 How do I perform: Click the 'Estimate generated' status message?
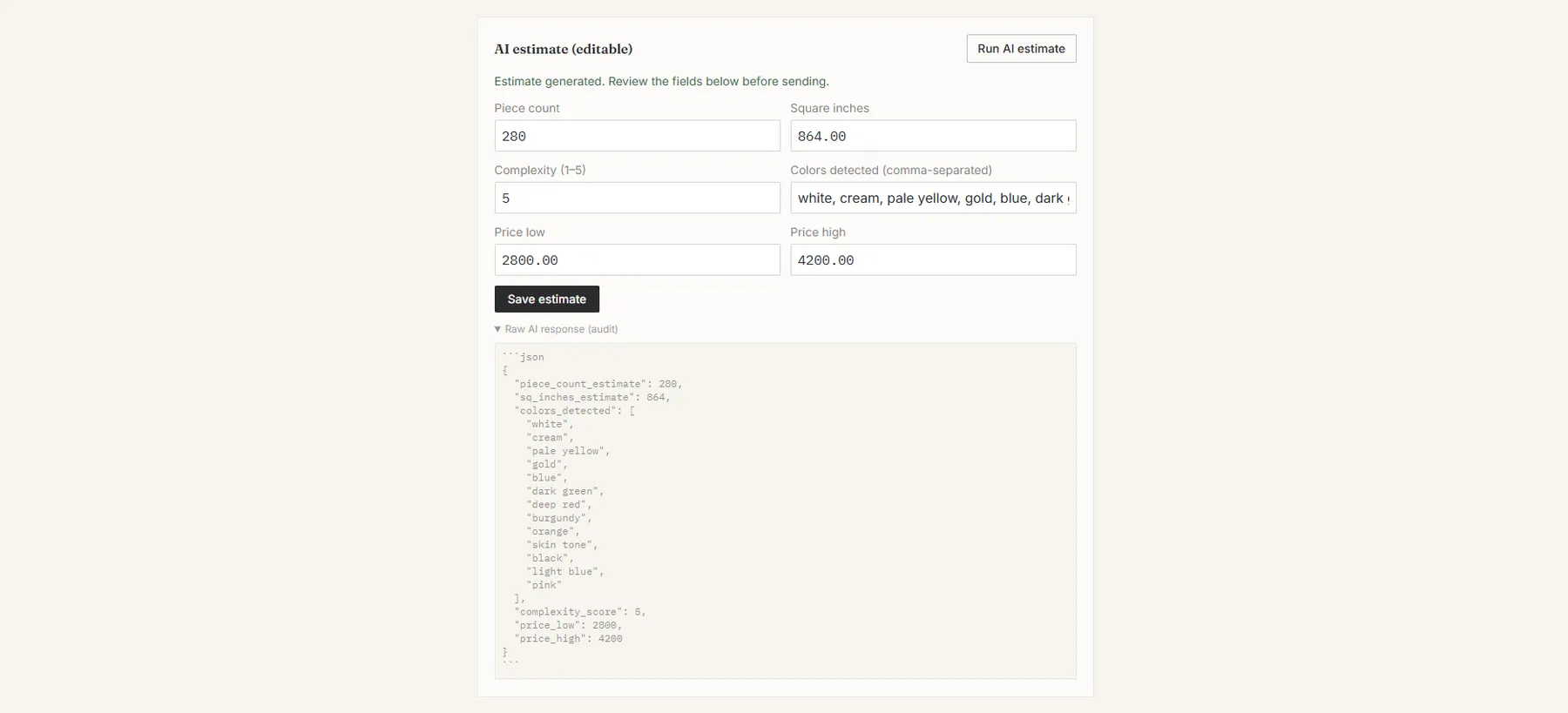tap(661, 81)
